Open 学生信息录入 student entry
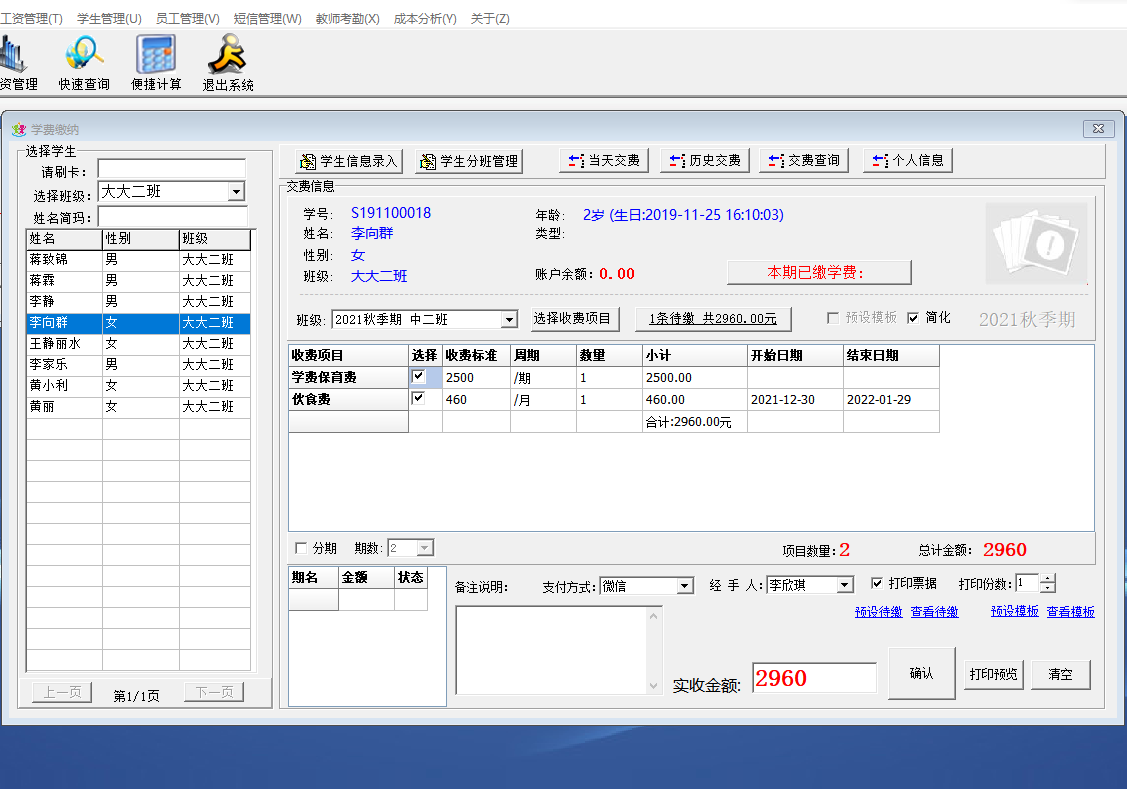 [349, 161]
